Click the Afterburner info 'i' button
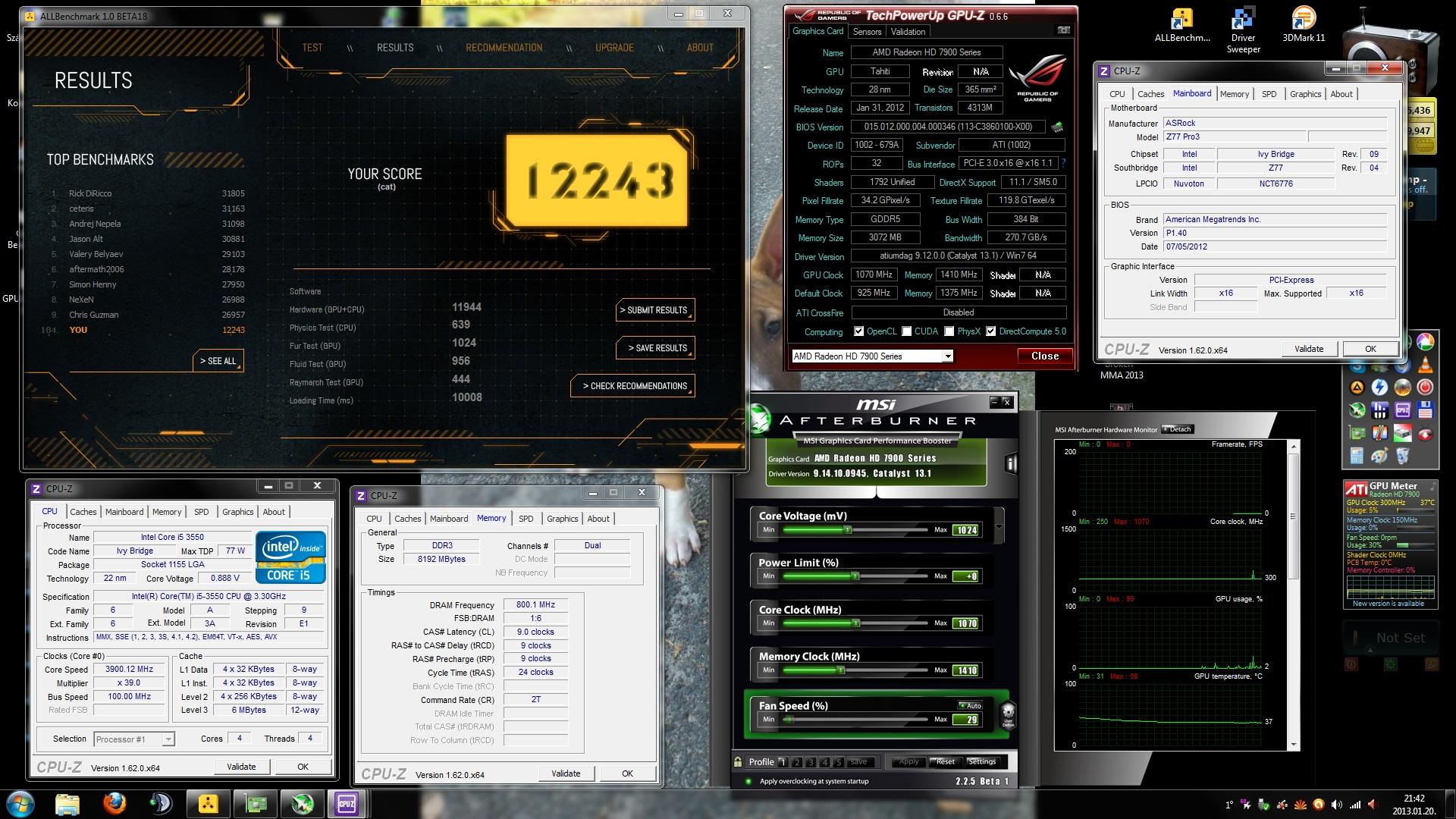Viewport: 1456px width, 819px height. point(1010,463)
